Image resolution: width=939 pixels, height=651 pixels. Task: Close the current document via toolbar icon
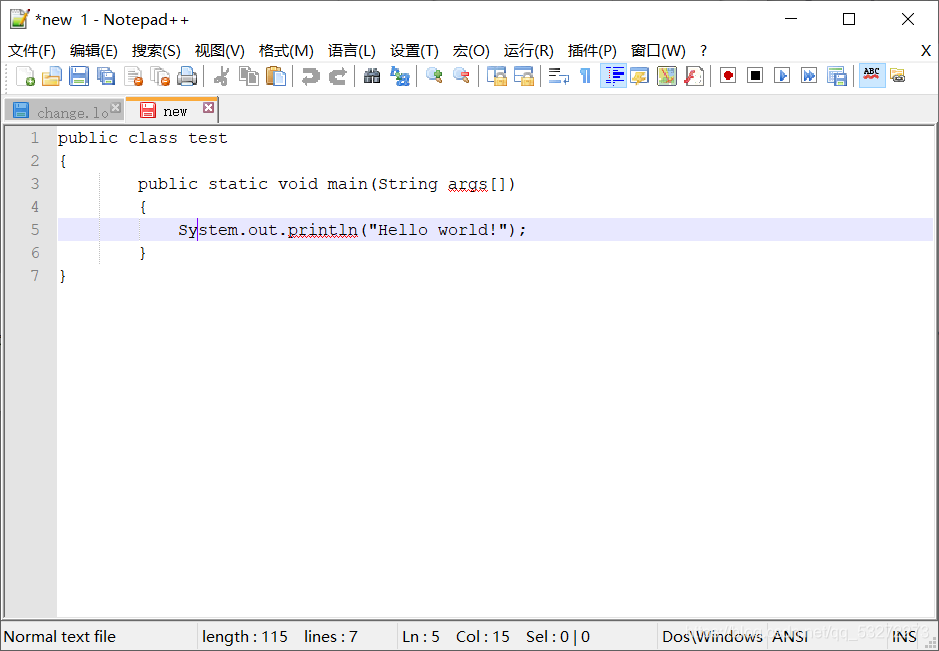click(x=134, y=76)
